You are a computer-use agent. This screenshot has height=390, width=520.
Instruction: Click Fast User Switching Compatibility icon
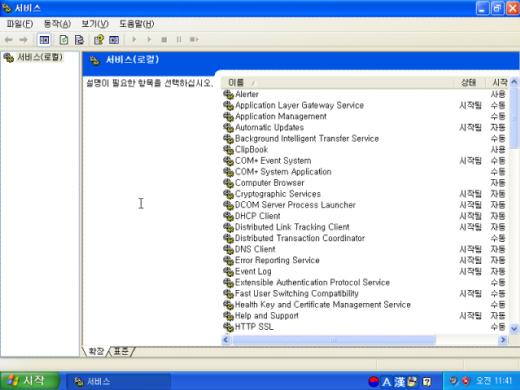228,293
